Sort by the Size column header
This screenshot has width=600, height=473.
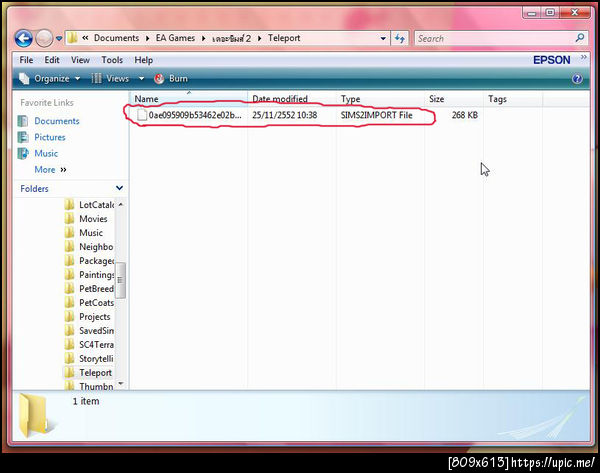(x=454, y=99)
